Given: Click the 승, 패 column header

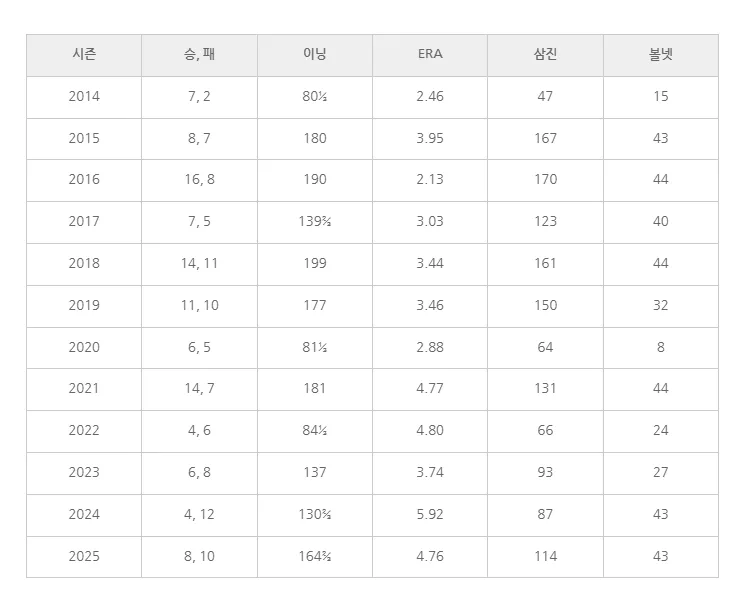Looking at the screenshot, I should pos(199,55).
